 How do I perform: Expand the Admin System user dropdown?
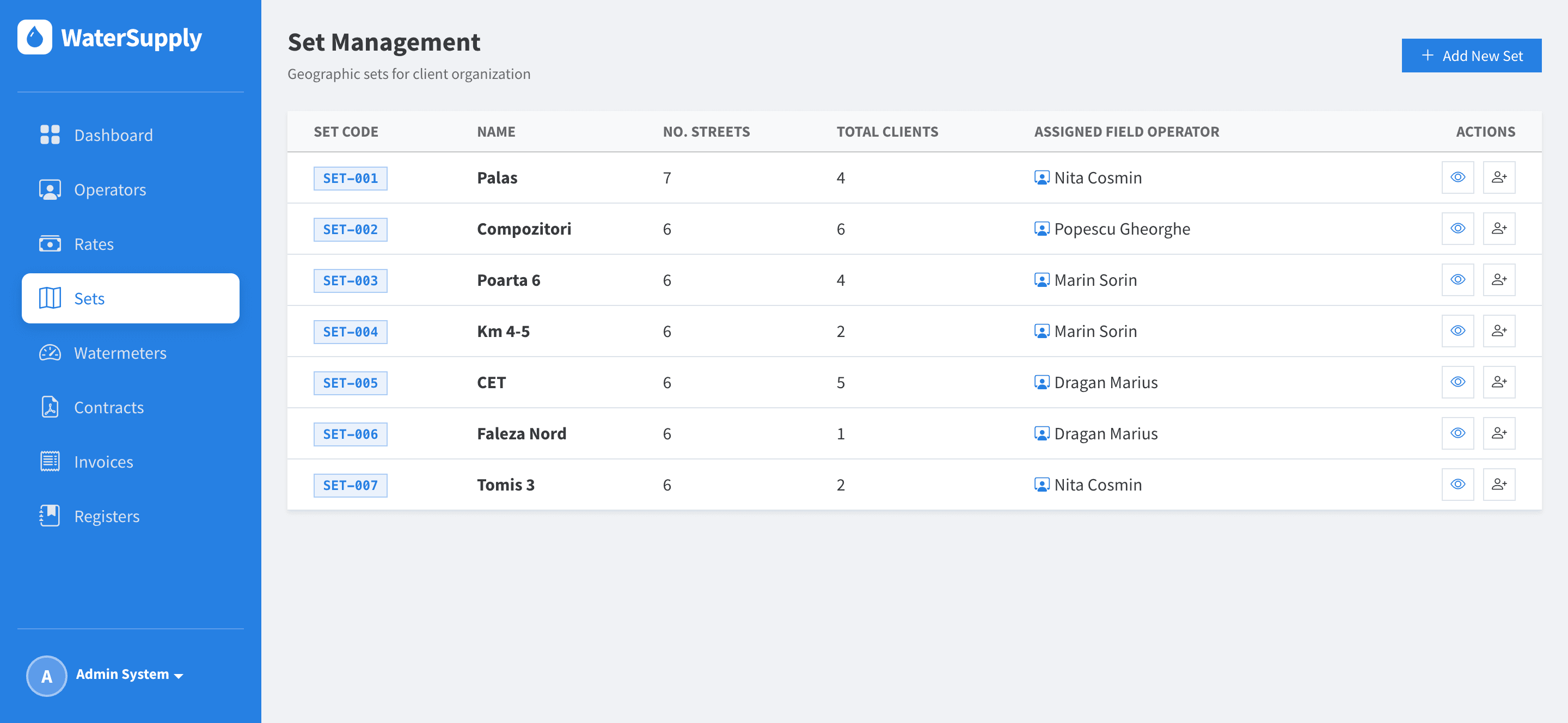tap(129, 675)
